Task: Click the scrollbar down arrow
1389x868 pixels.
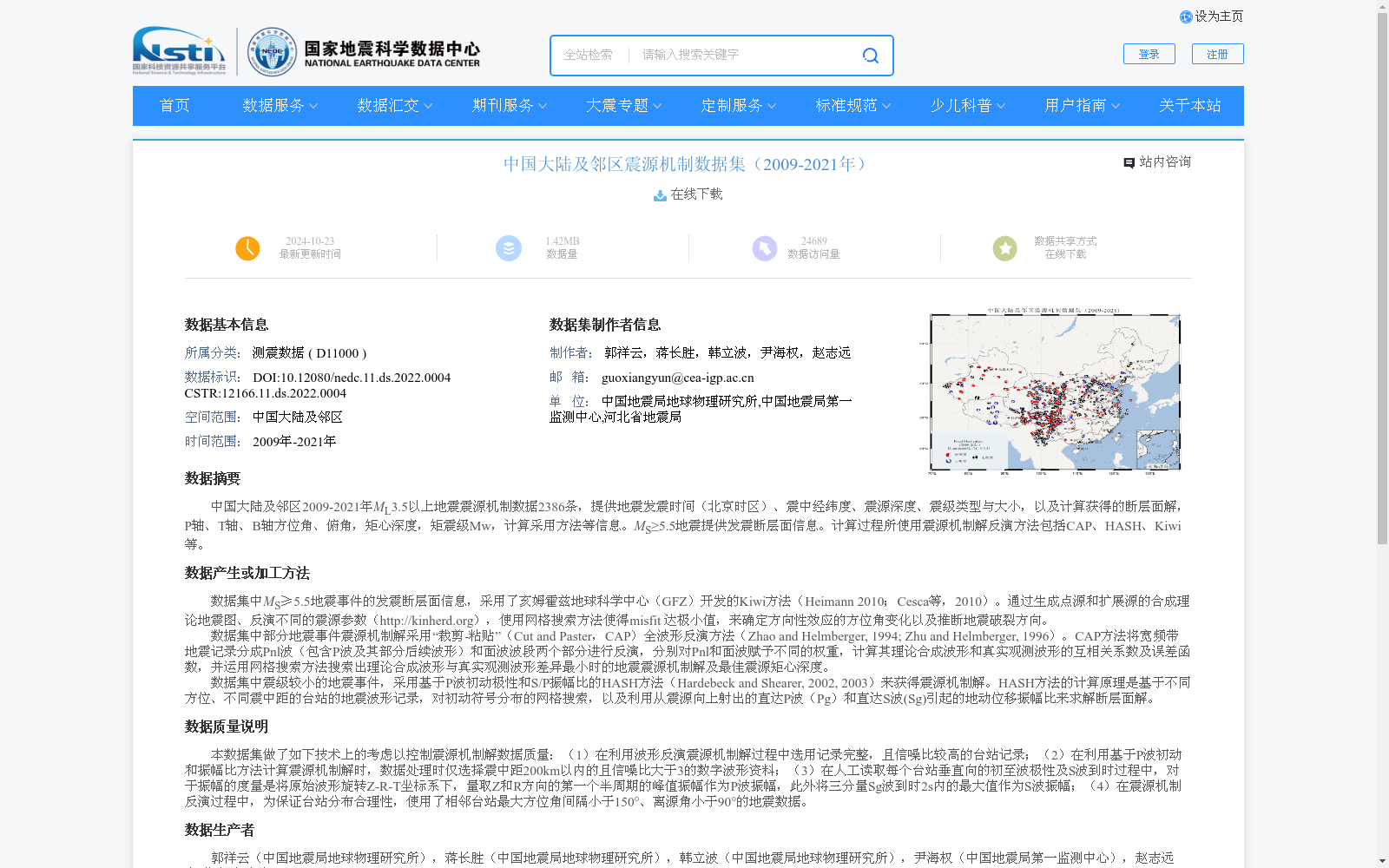Action: click(1382, 861)
